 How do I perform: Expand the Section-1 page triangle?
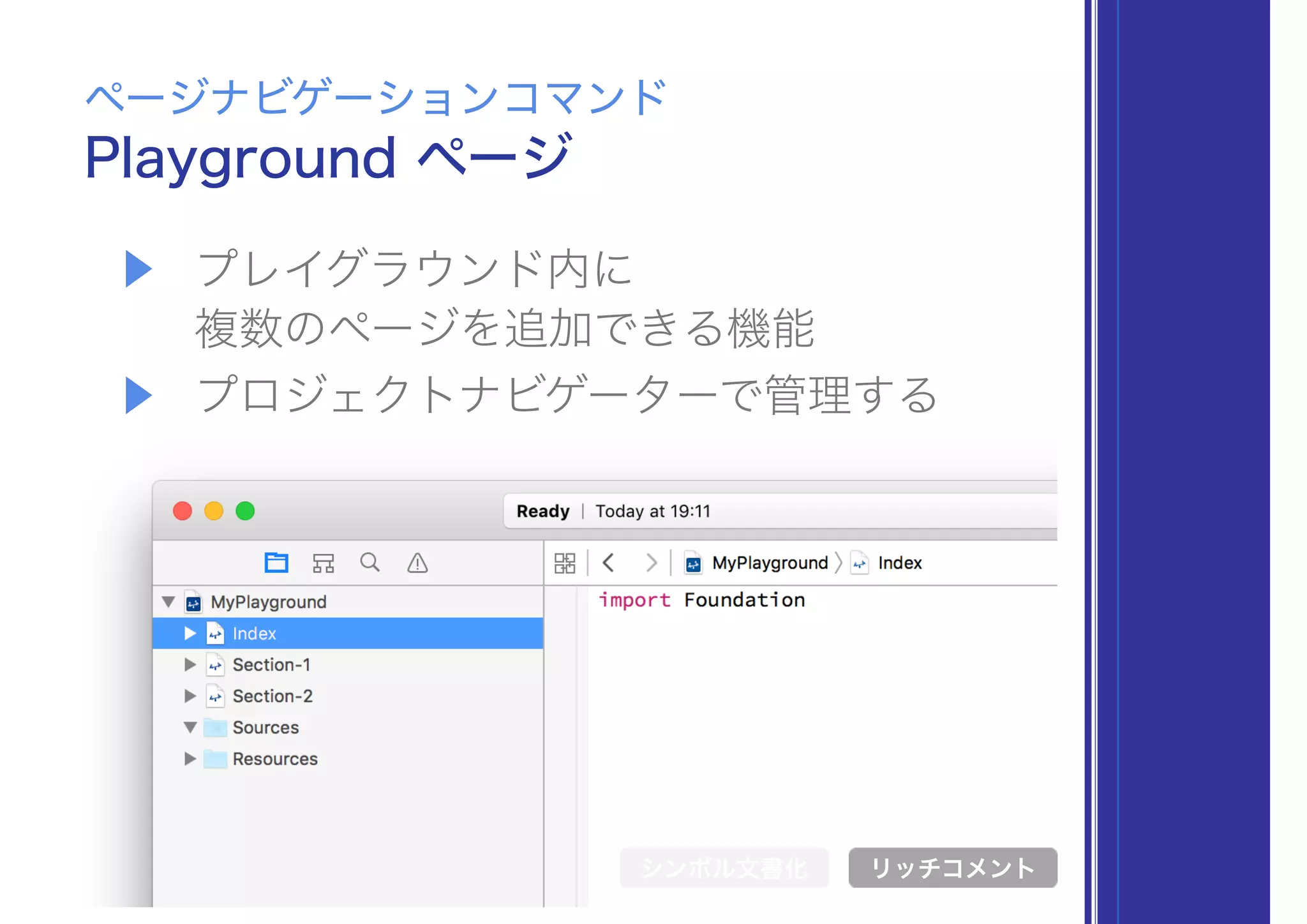[190, 664]
